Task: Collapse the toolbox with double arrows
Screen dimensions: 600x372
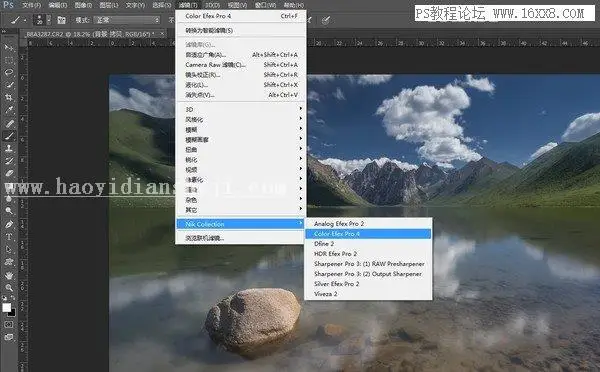Action: coord(4,32)
